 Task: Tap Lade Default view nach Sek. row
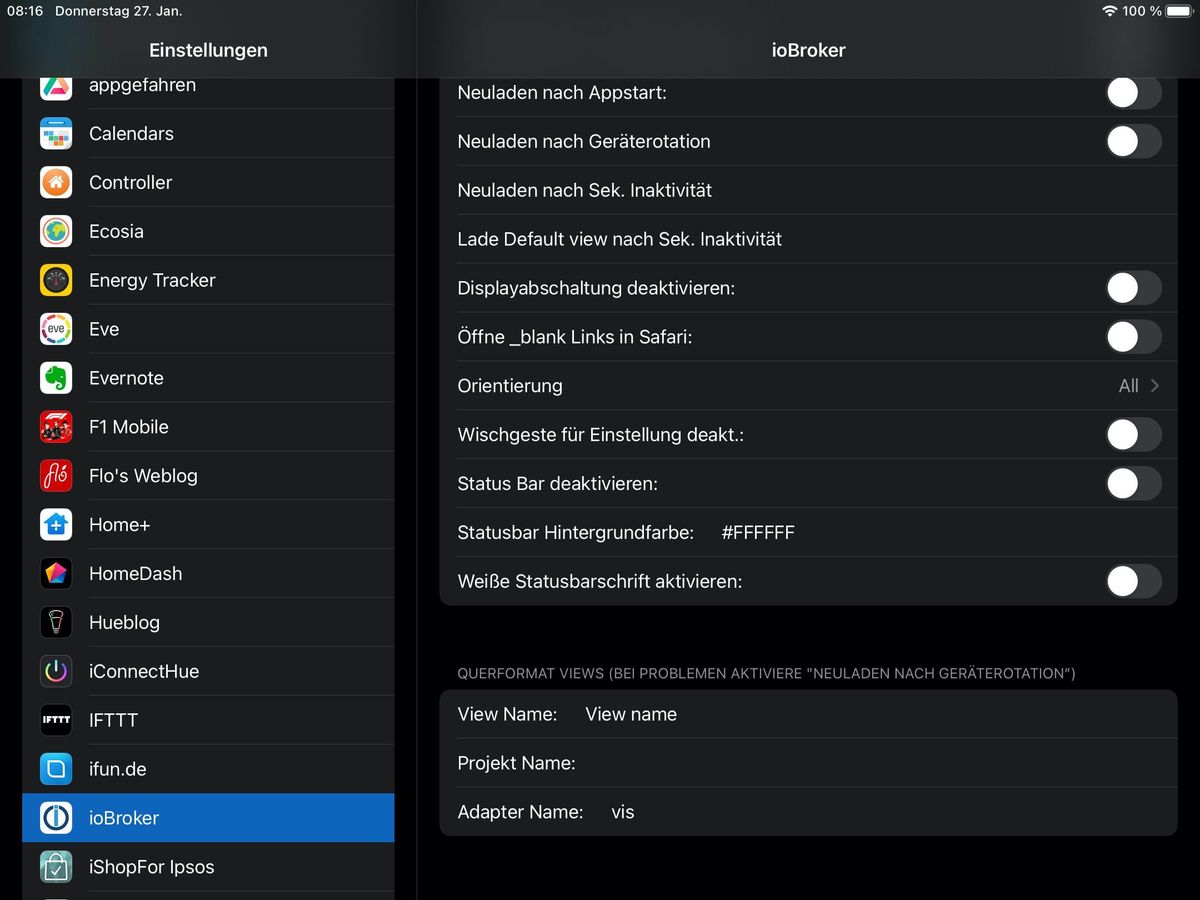[808, 239]
